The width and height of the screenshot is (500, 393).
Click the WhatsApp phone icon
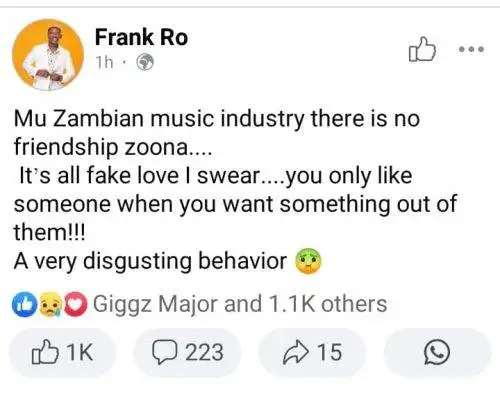(x=437, y=352)
